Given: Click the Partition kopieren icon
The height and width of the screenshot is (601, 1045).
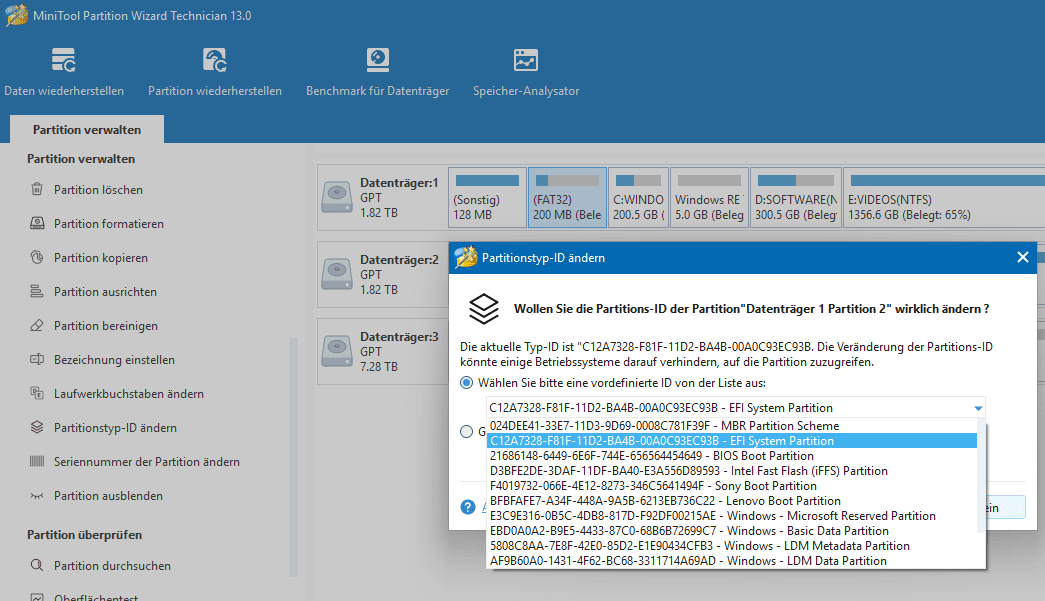Looking at the screenshot, I should 37,257.
